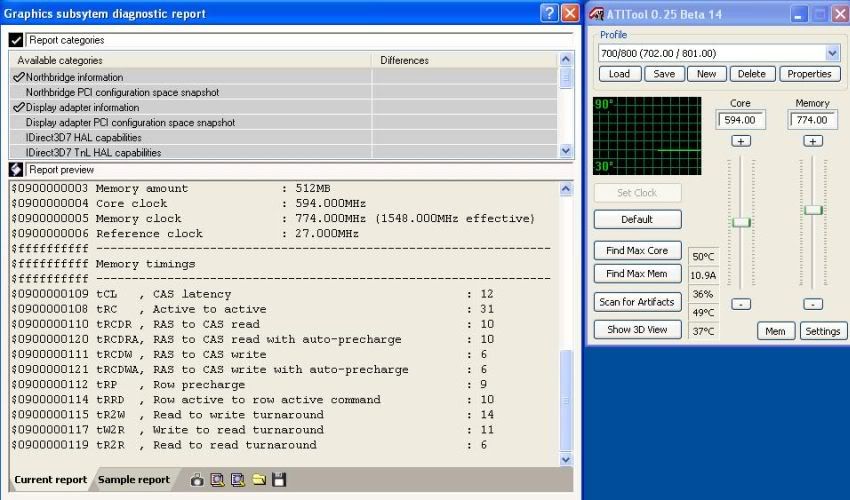Switch to the Sample report tab
The width and height of the screenshot is (850, 500).
click(x=134, y=480)
